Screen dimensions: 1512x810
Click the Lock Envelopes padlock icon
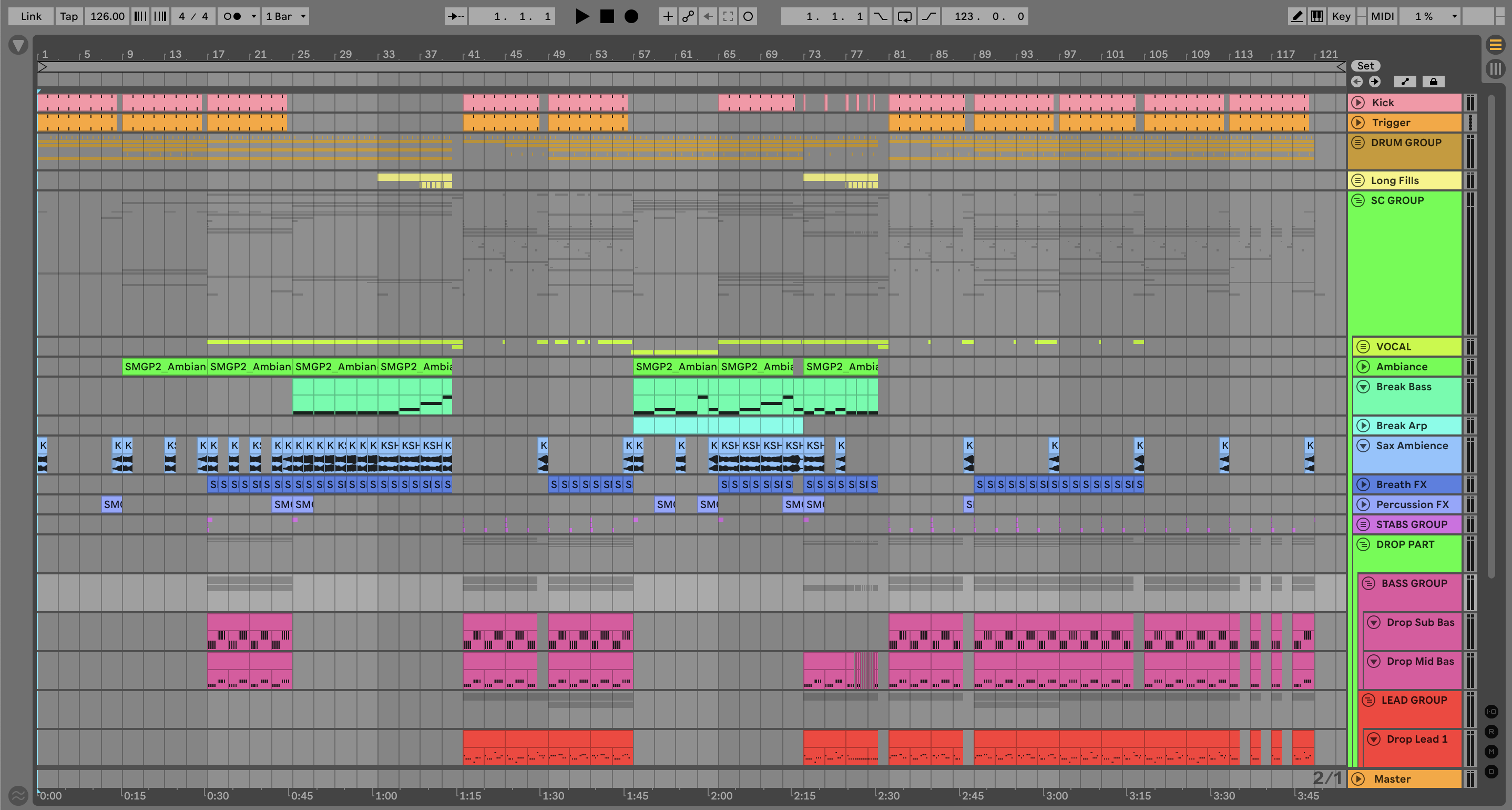(1433, 82)
